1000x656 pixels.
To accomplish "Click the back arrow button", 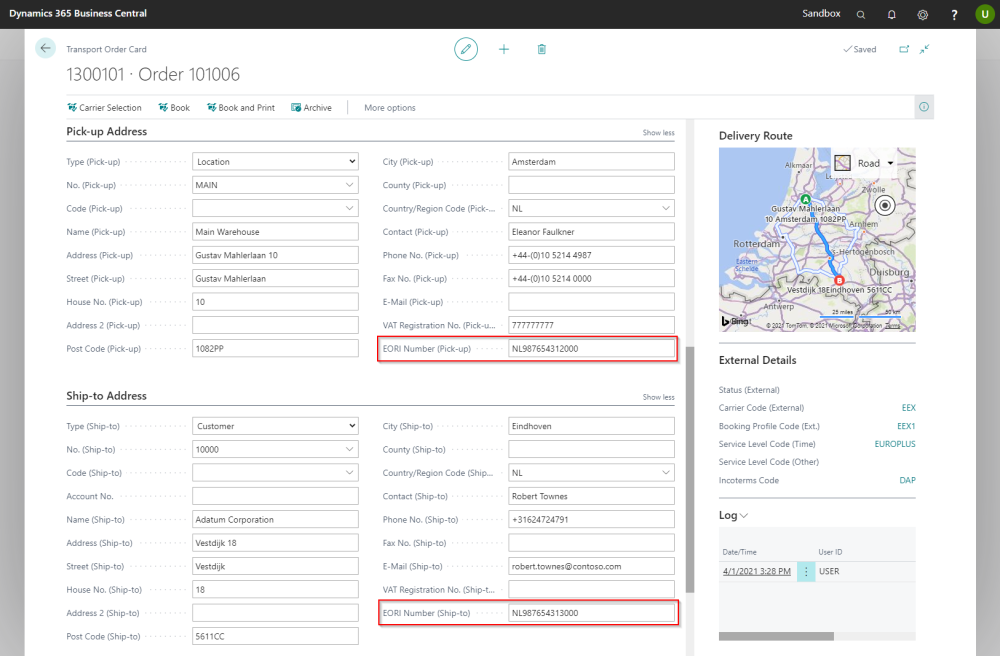I will [x=45, y=48].
